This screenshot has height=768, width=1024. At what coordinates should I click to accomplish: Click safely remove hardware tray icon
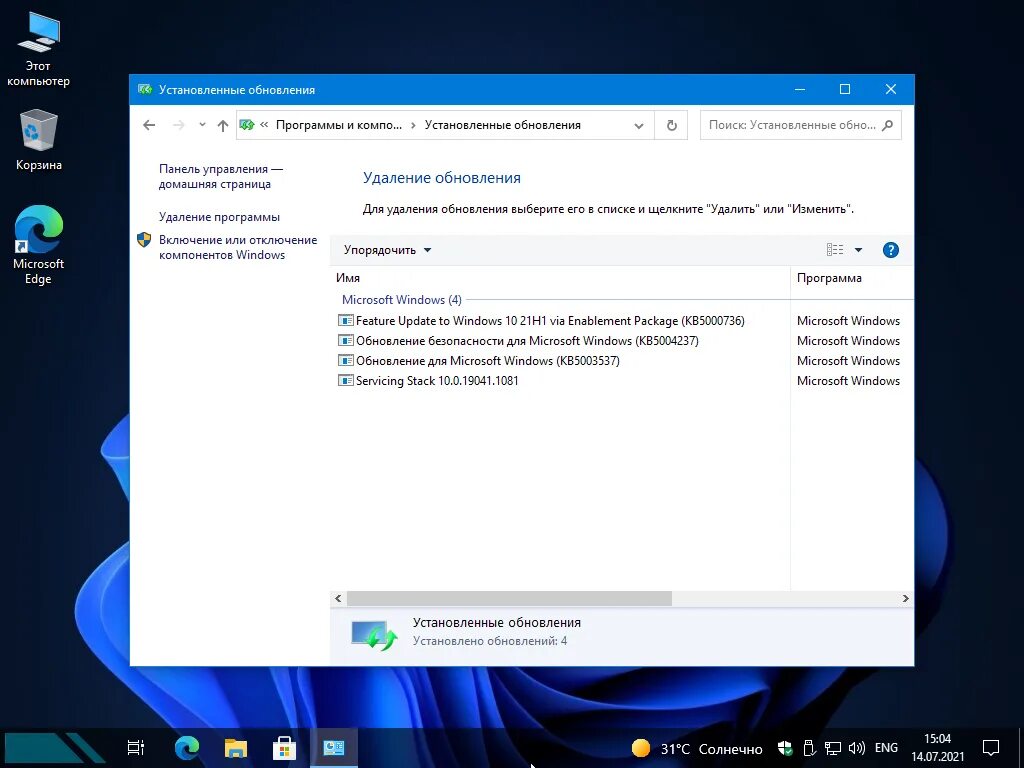coord(808,748)
